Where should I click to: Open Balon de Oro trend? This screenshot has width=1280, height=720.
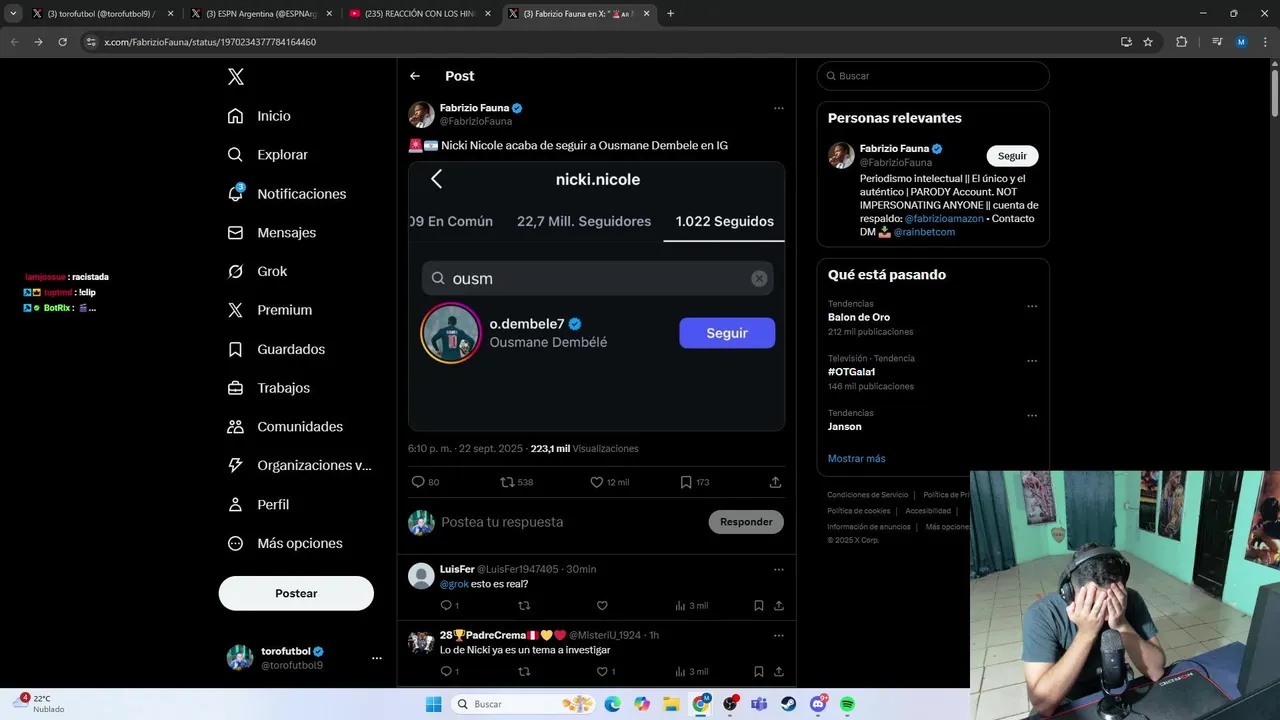859,317
